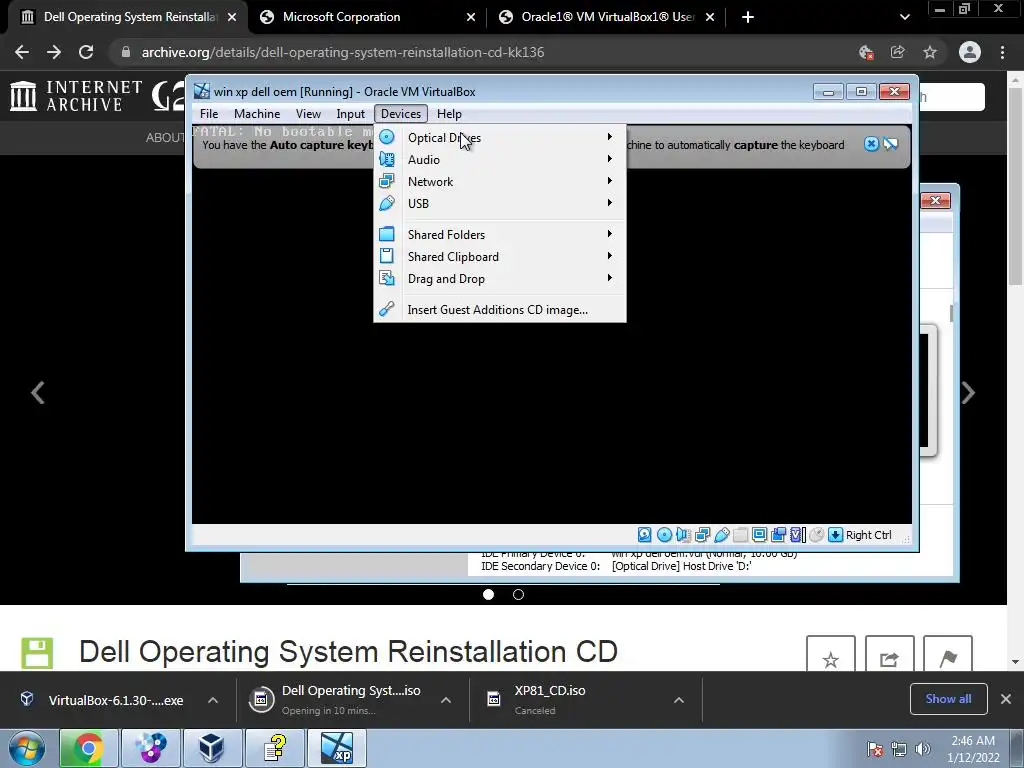
Task: Click the Network icon in Devices menu
Action: [387, 182]
